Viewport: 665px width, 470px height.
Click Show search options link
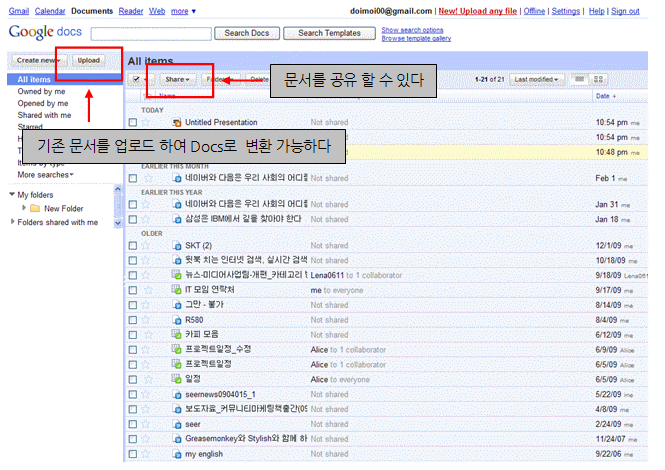tap(412, 30)
